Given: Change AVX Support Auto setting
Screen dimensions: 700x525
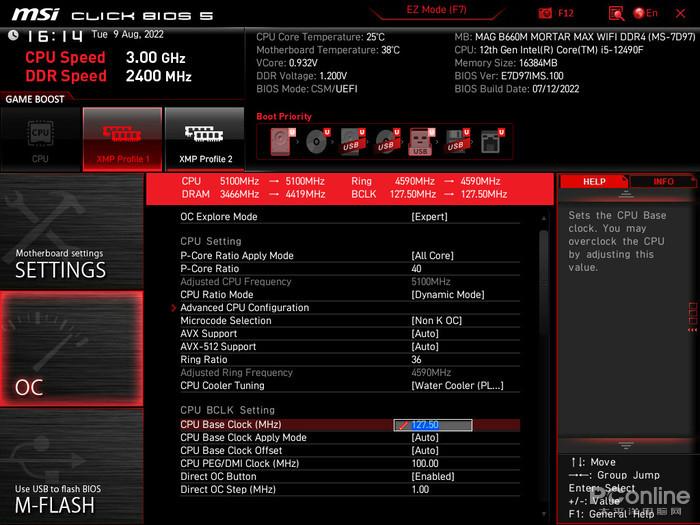Looking at the screenshot, I should pos(425,333).
